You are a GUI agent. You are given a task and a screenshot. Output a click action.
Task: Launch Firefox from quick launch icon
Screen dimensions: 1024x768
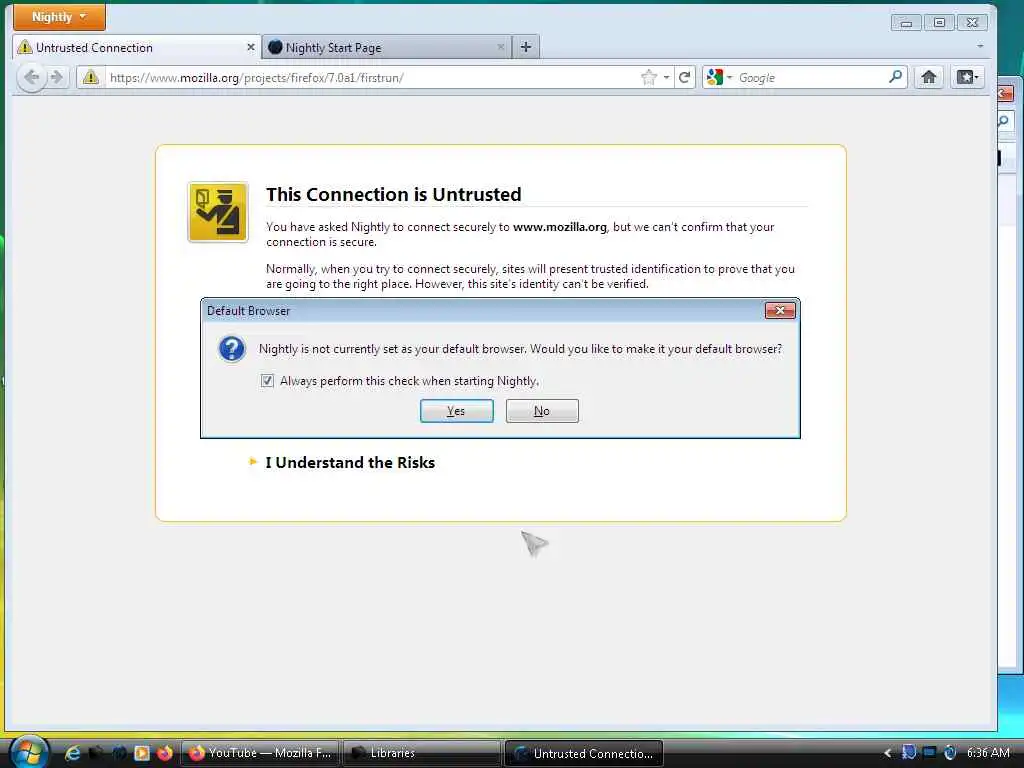click(165, 753)
